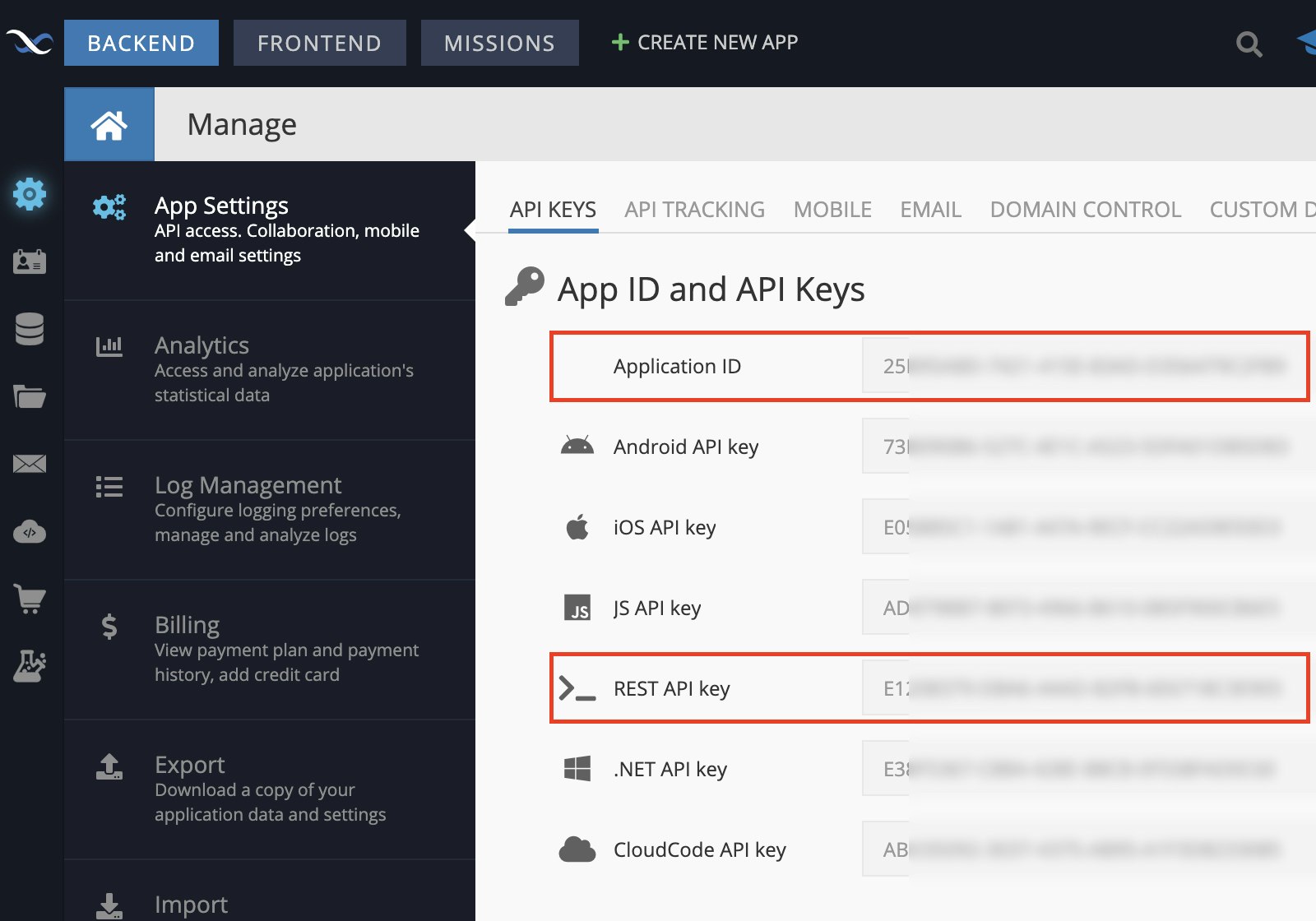Viewport: 1316px width, 921px height.
Task: Open the API TRACKING tab
Action: point(695,210)
